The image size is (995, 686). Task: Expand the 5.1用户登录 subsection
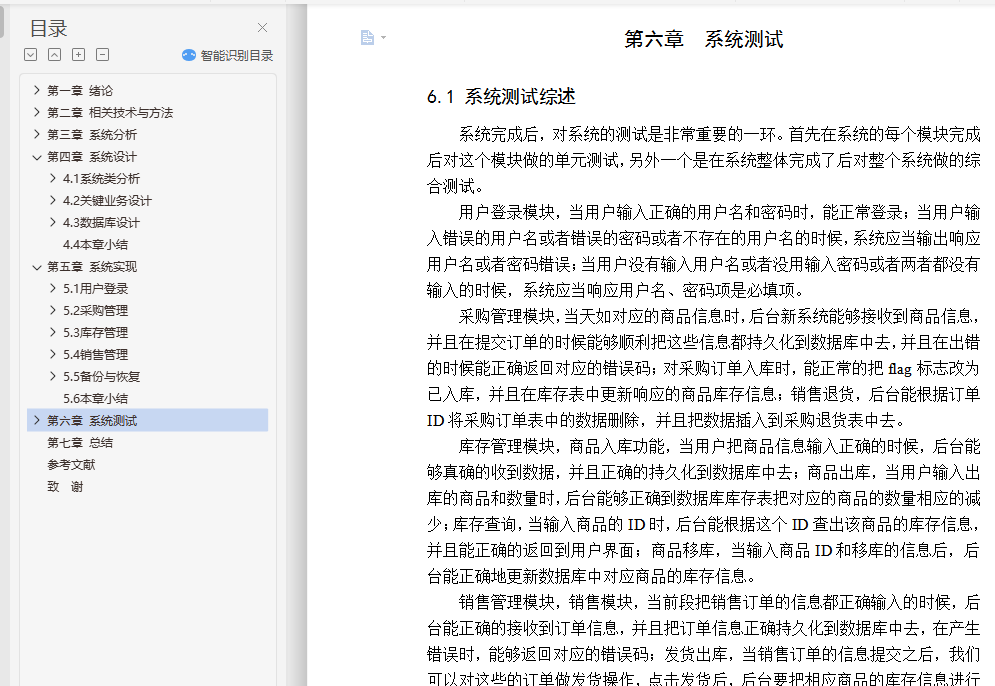53,288
